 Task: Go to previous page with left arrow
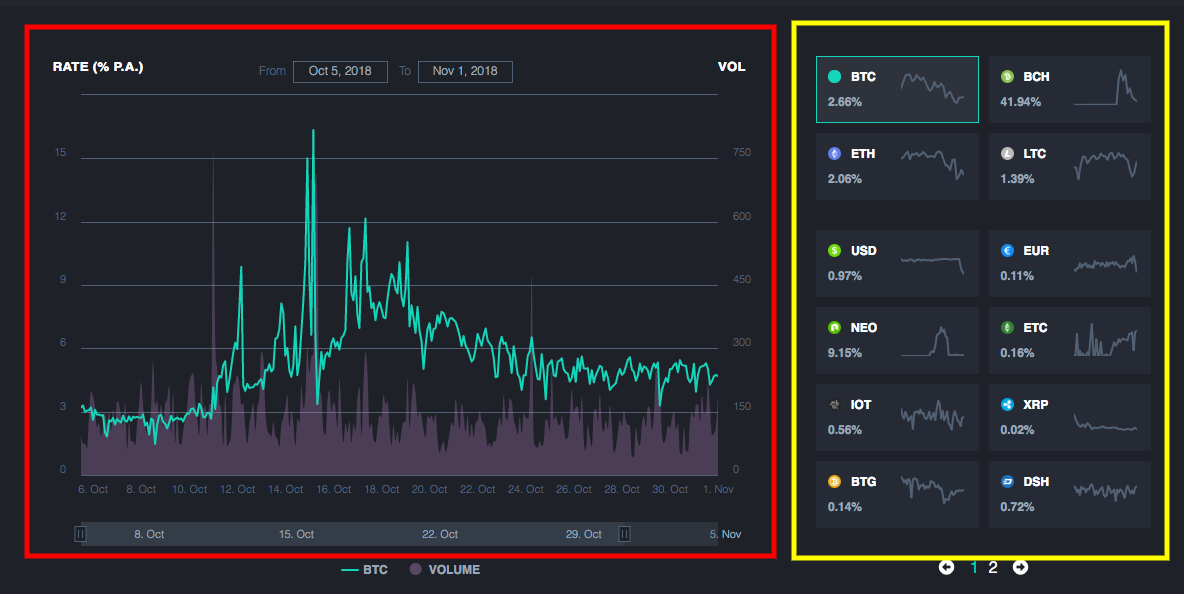click(946, 567)
